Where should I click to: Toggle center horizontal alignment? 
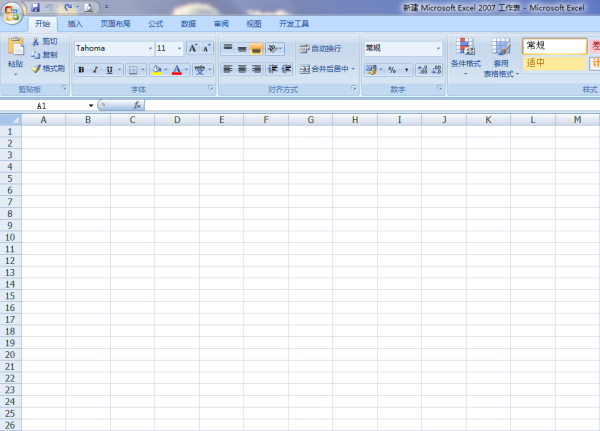pos(242,69)
